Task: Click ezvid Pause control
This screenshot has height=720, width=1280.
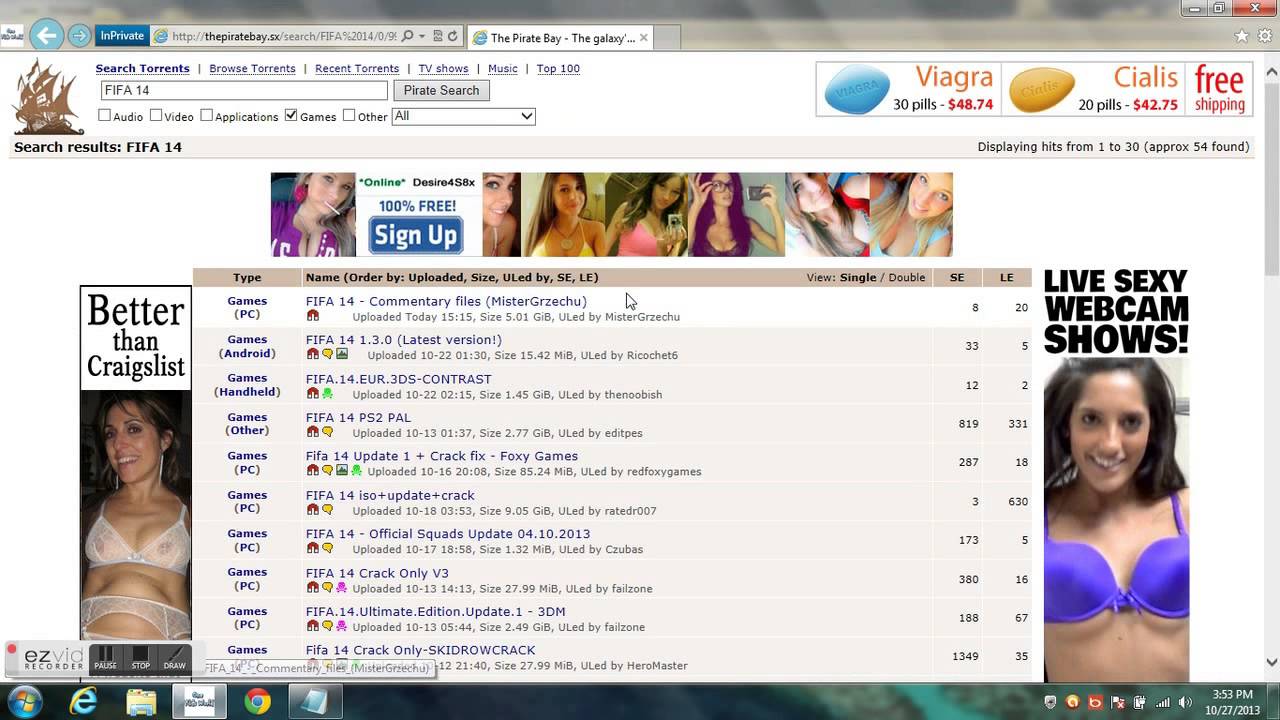Action: 106,658
